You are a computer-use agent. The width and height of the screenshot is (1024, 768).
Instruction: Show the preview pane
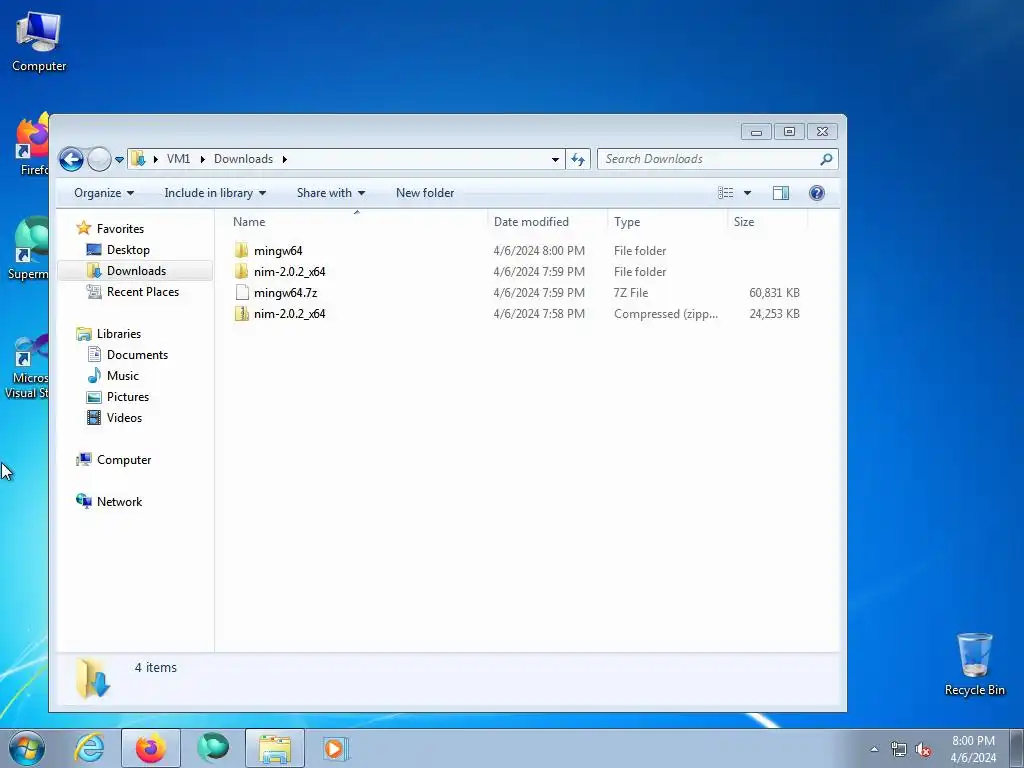point(780,193)
